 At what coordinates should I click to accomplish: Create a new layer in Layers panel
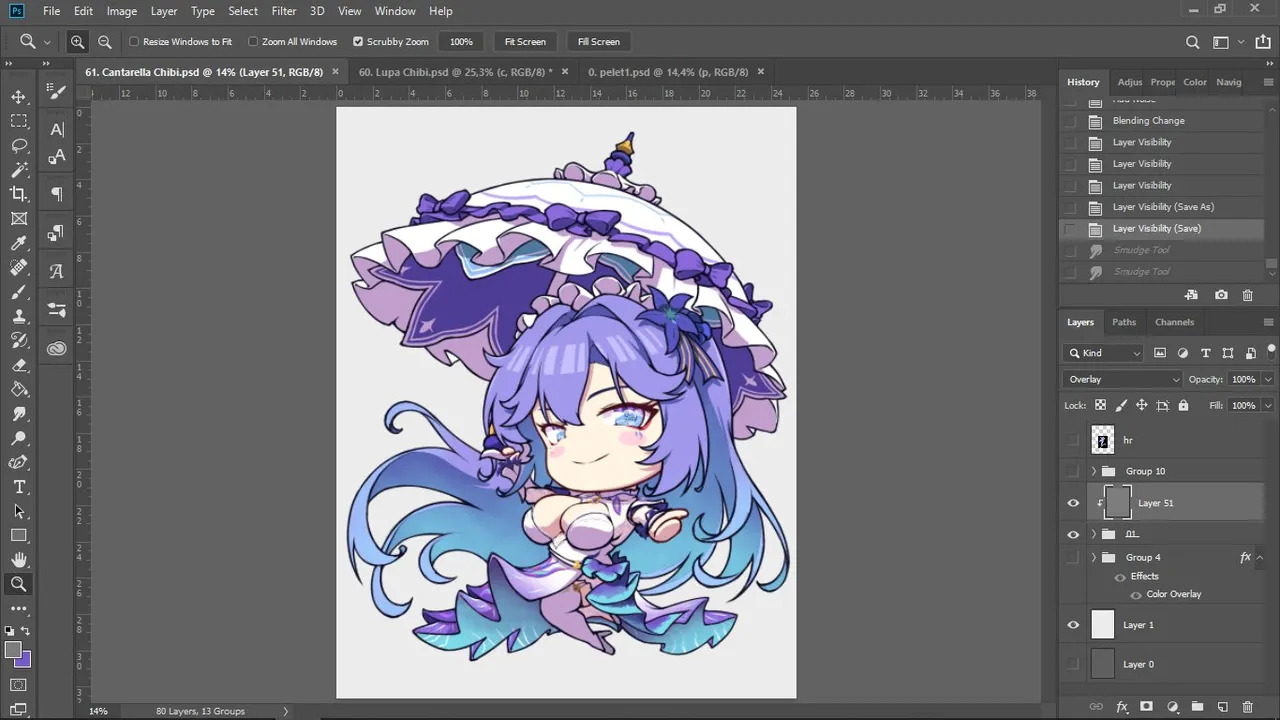coord(1222,707)
